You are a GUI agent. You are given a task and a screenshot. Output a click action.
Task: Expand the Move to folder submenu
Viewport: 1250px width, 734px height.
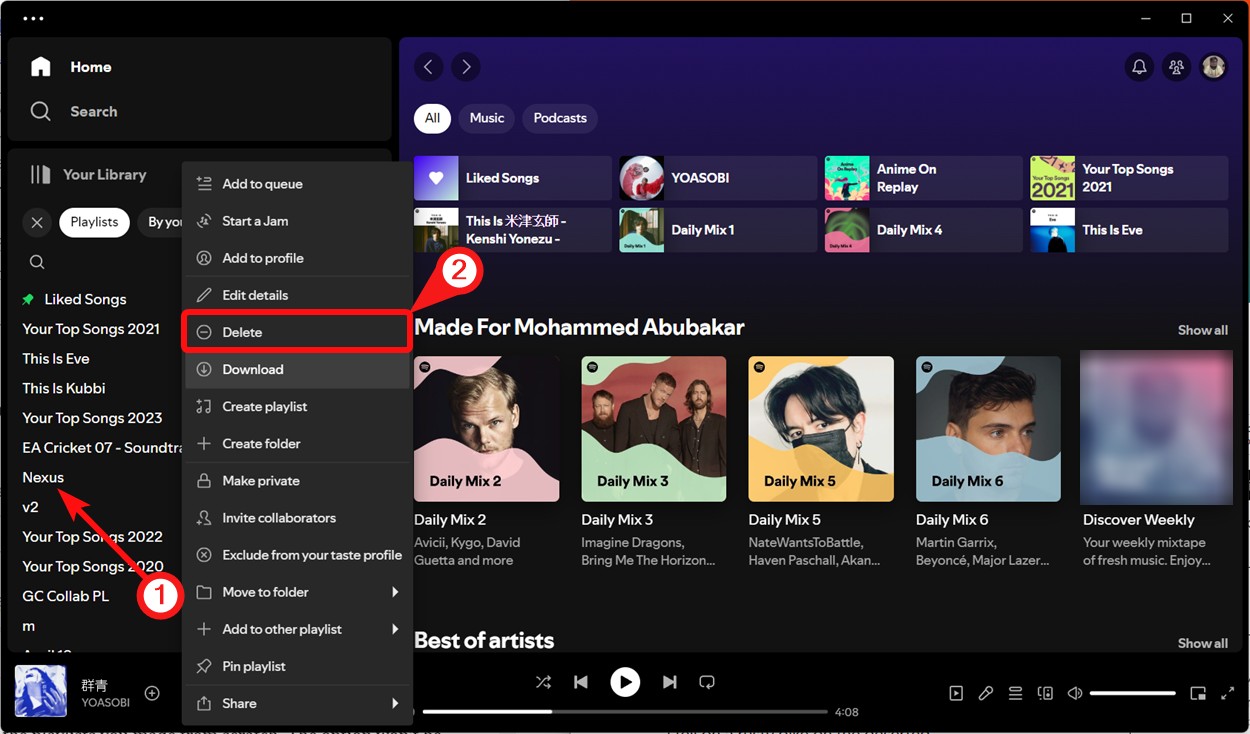pos(263,592)
